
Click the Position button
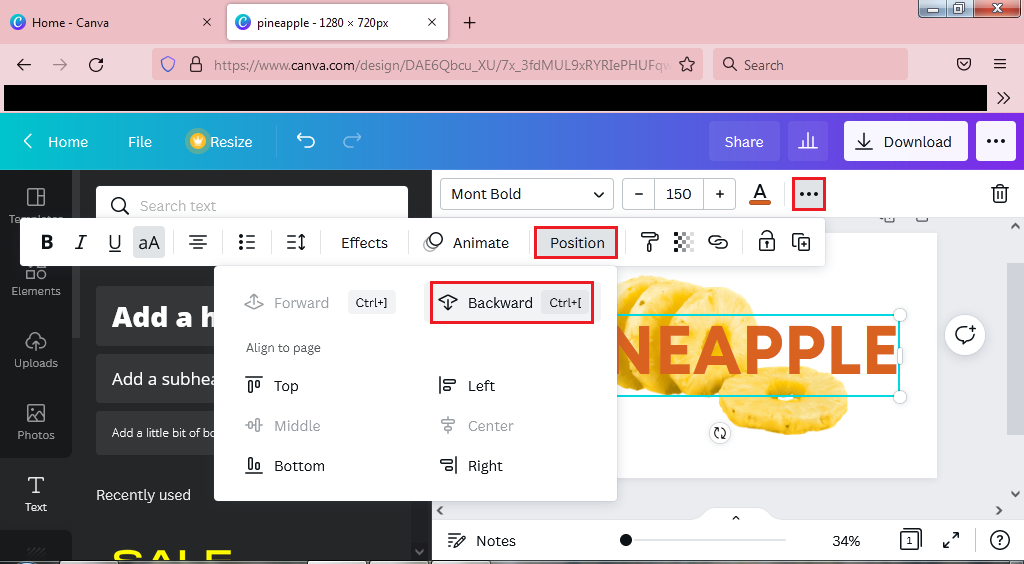tap(577, 243)
